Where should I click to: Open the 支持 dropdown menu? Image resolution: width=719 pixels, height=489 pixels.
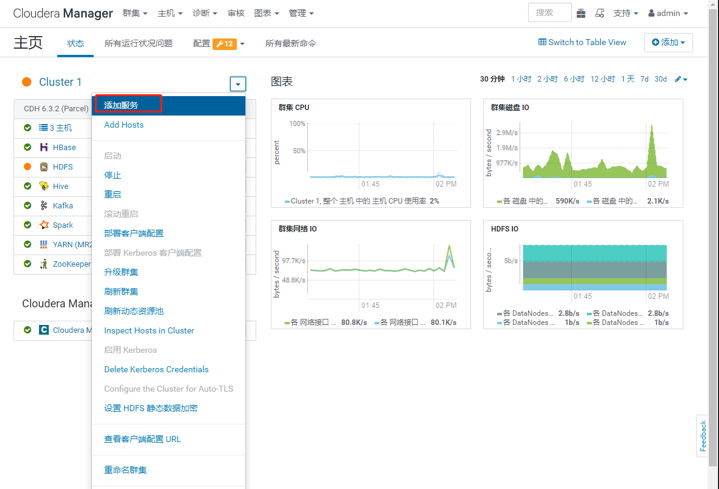click(625, 13)
